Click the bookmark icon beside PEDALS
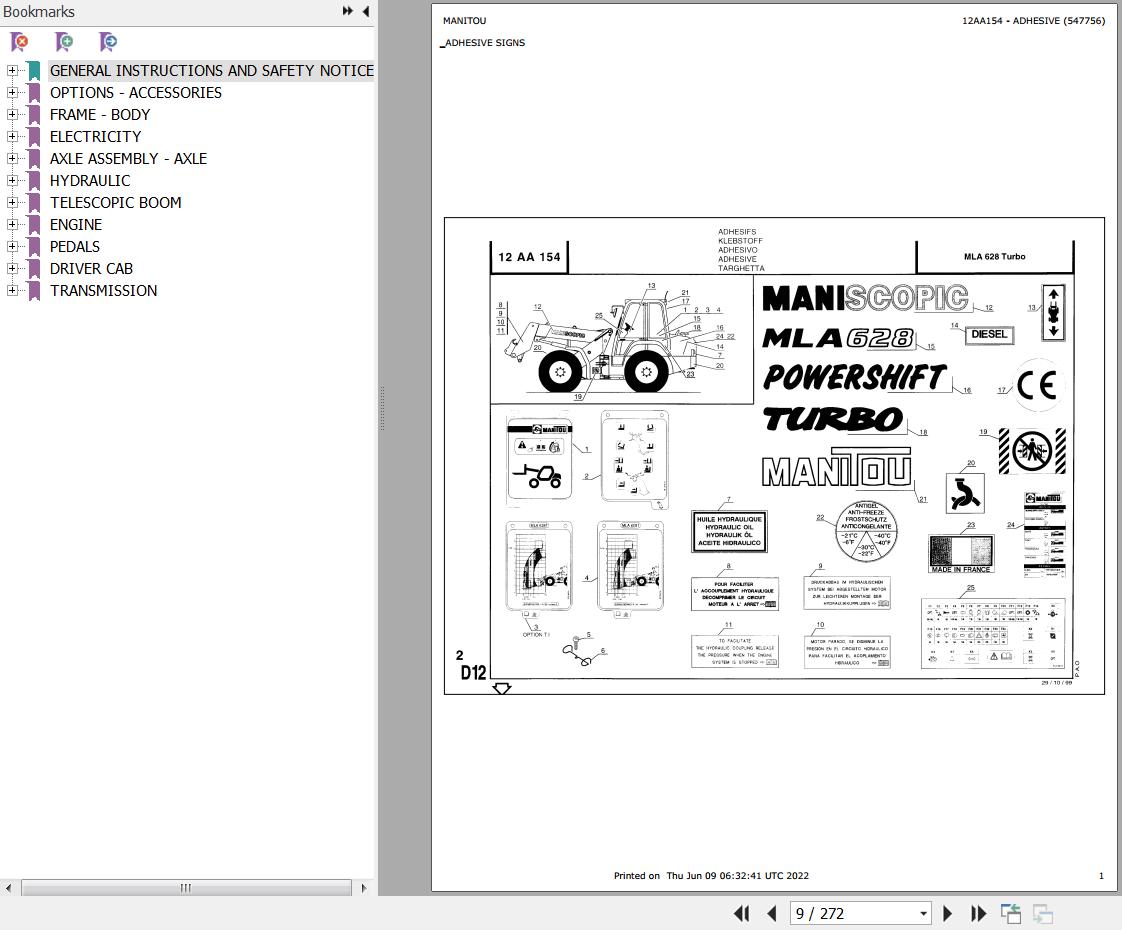The width and height of the screenshot is (1122, 930). [x=34, y=247]
